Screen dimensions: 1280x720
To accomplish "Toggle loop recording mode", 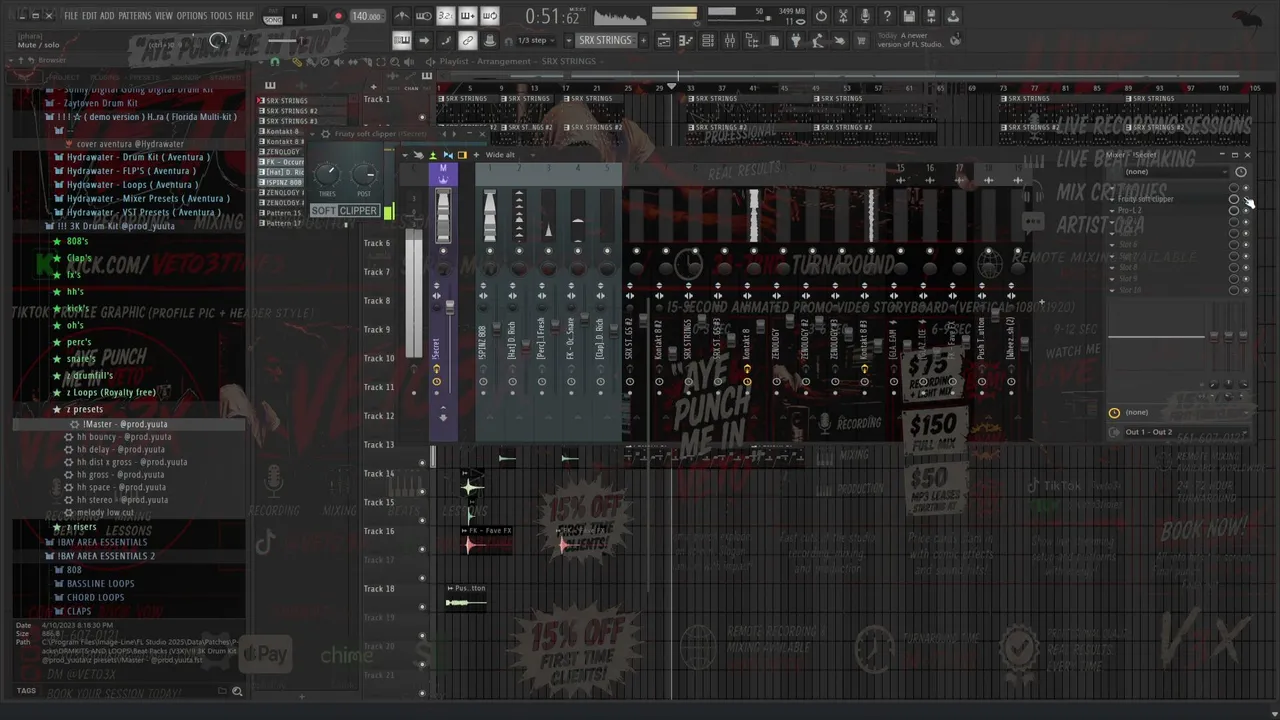I will point(490,16).
